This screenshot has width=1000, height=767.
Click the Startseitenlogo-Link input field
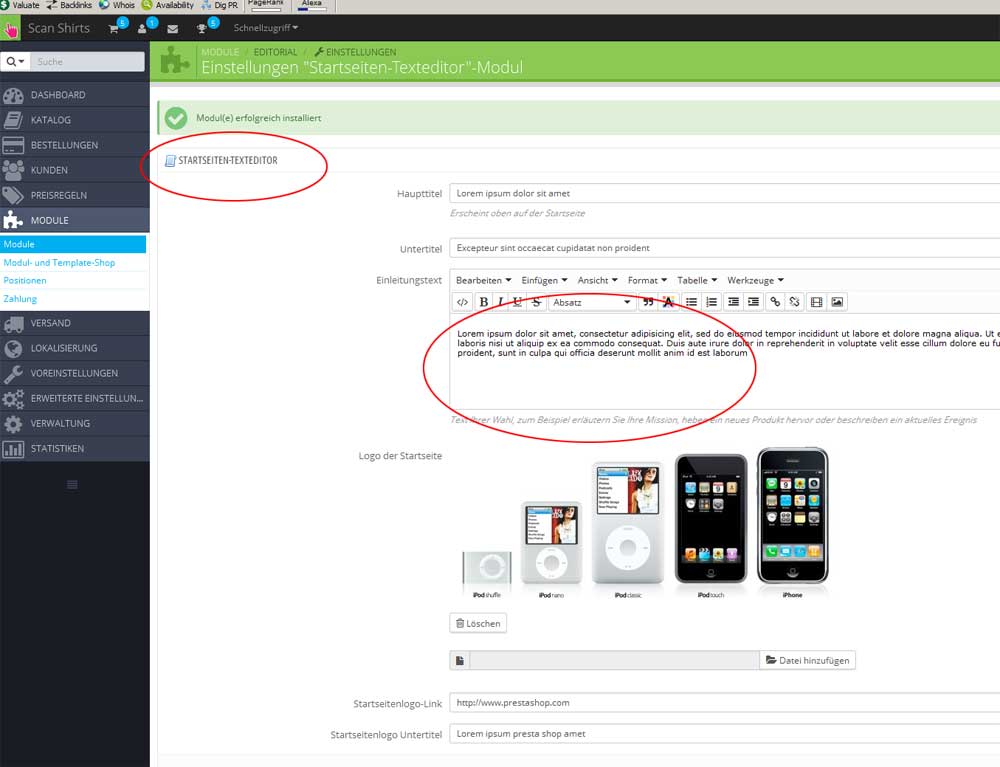pos(724,703)
